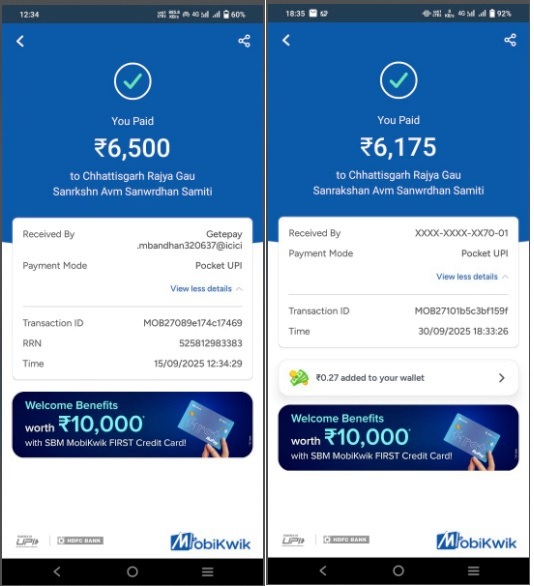Share the ₹6,175 payment receipt
Viewport: 534px width, 586px height.
510,40
